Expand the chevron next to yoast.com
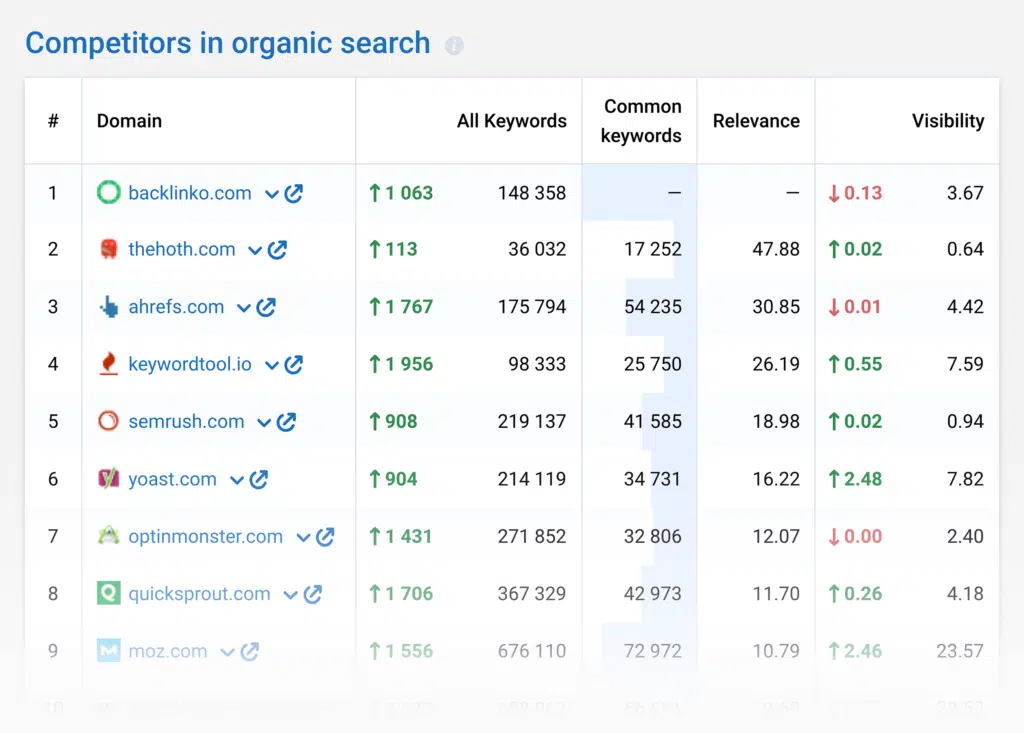This screenshot has width=1024, height=733. (237, 481)
